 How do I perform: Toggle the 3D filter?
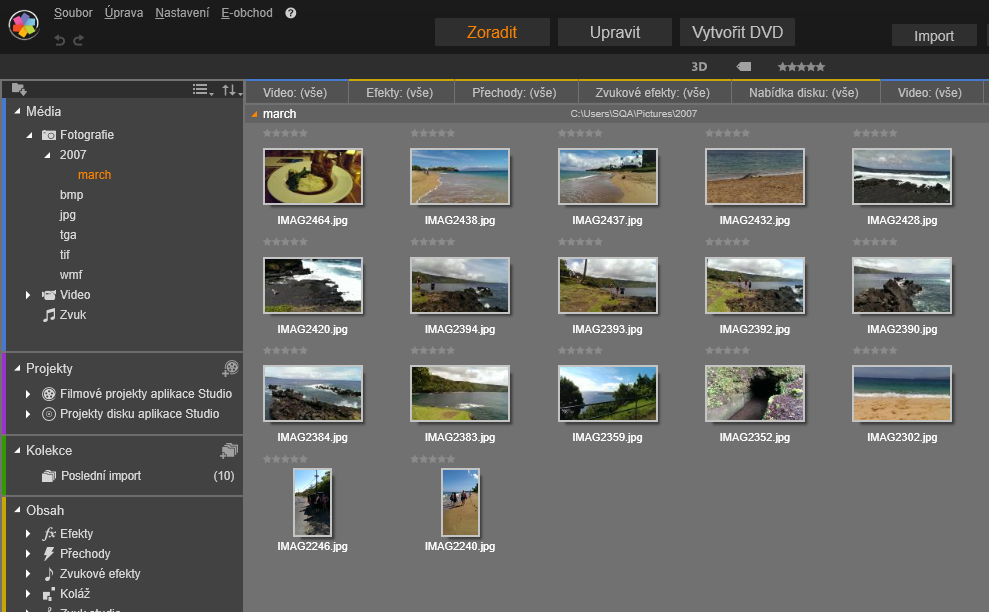[699, 67]
